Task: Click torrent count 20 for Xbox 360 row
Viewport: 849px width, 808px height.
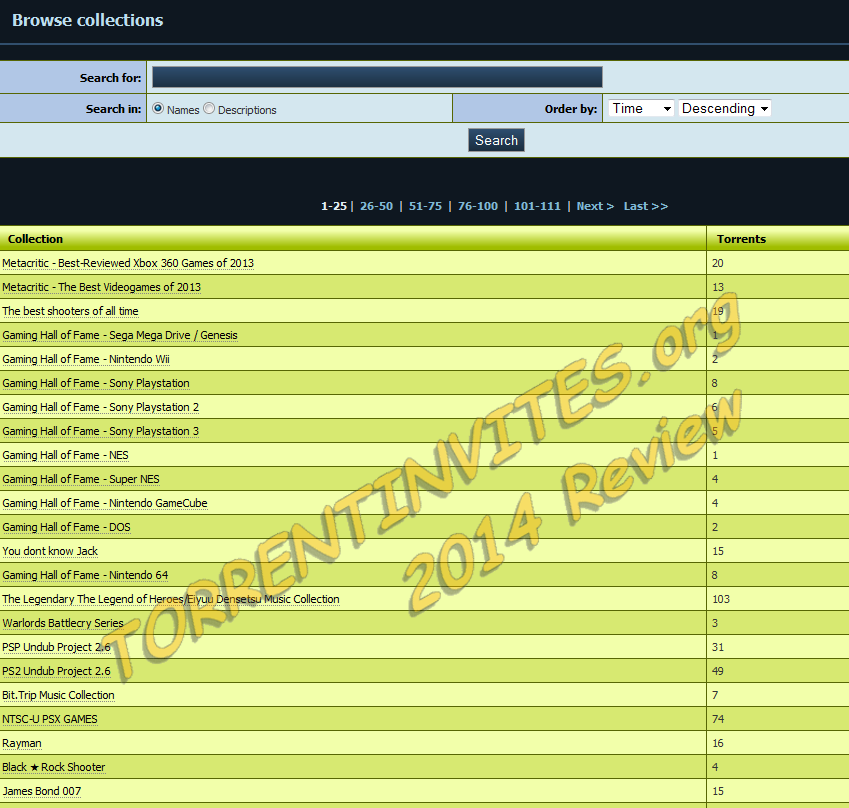Action: [x=717, y=263]
